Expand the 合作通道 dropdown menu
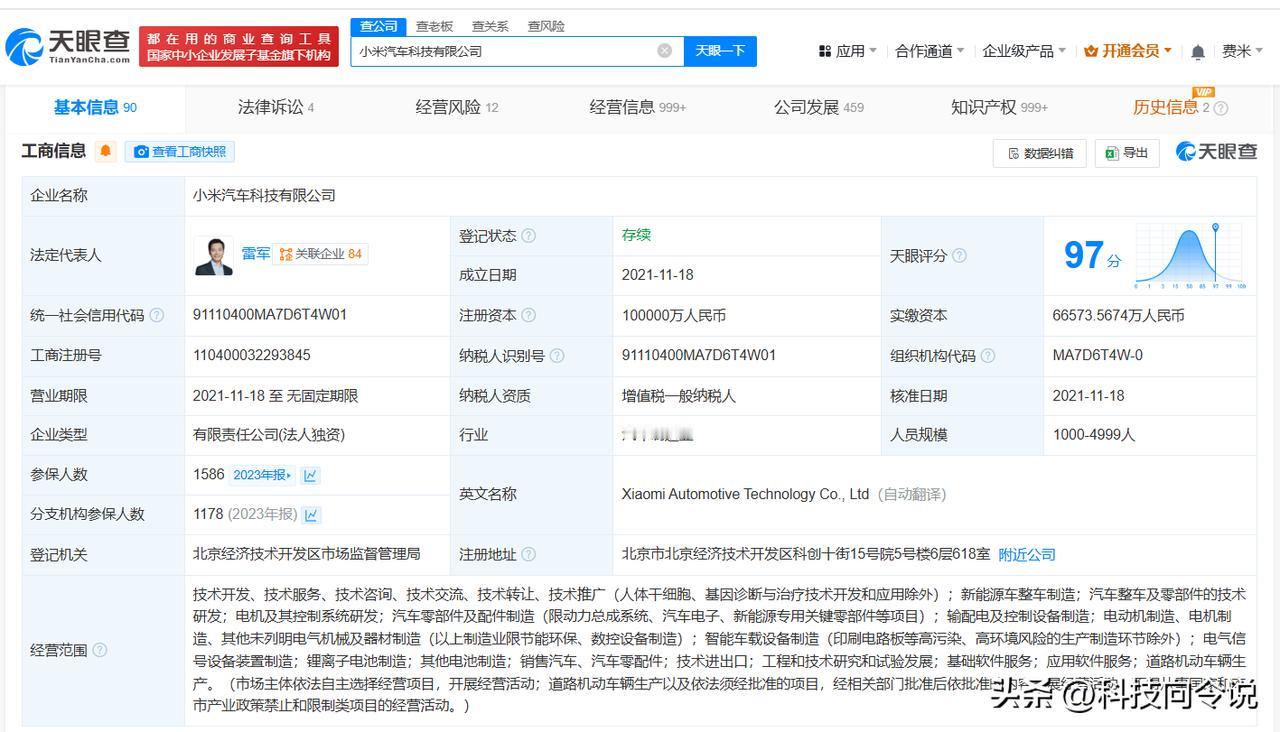The image size is (1280, 732). click(929, 51)
